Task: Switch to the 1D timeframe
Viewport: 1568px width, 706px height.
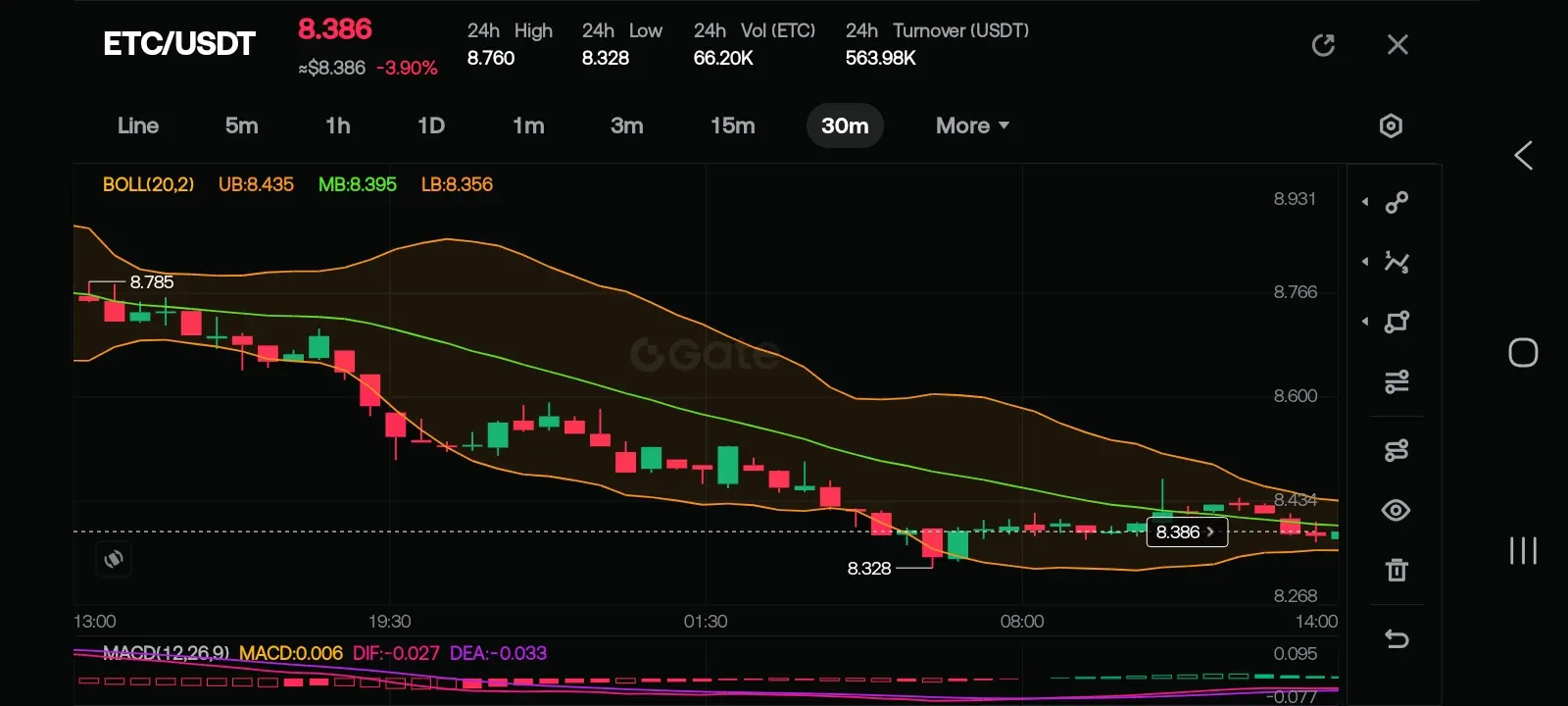Action: pos(431,126)
